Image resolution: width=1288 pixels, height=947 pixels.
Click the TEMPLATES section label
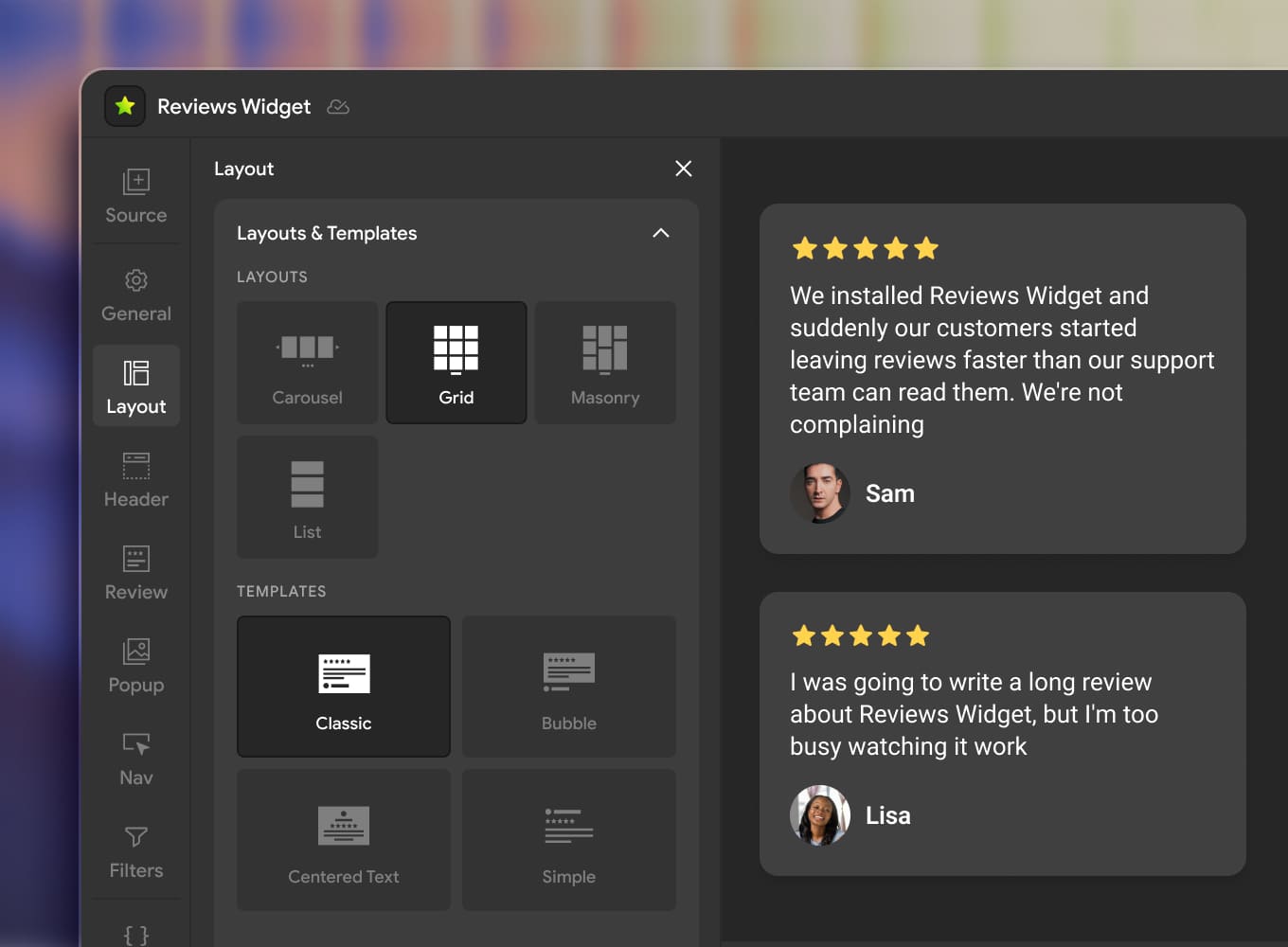281,591
